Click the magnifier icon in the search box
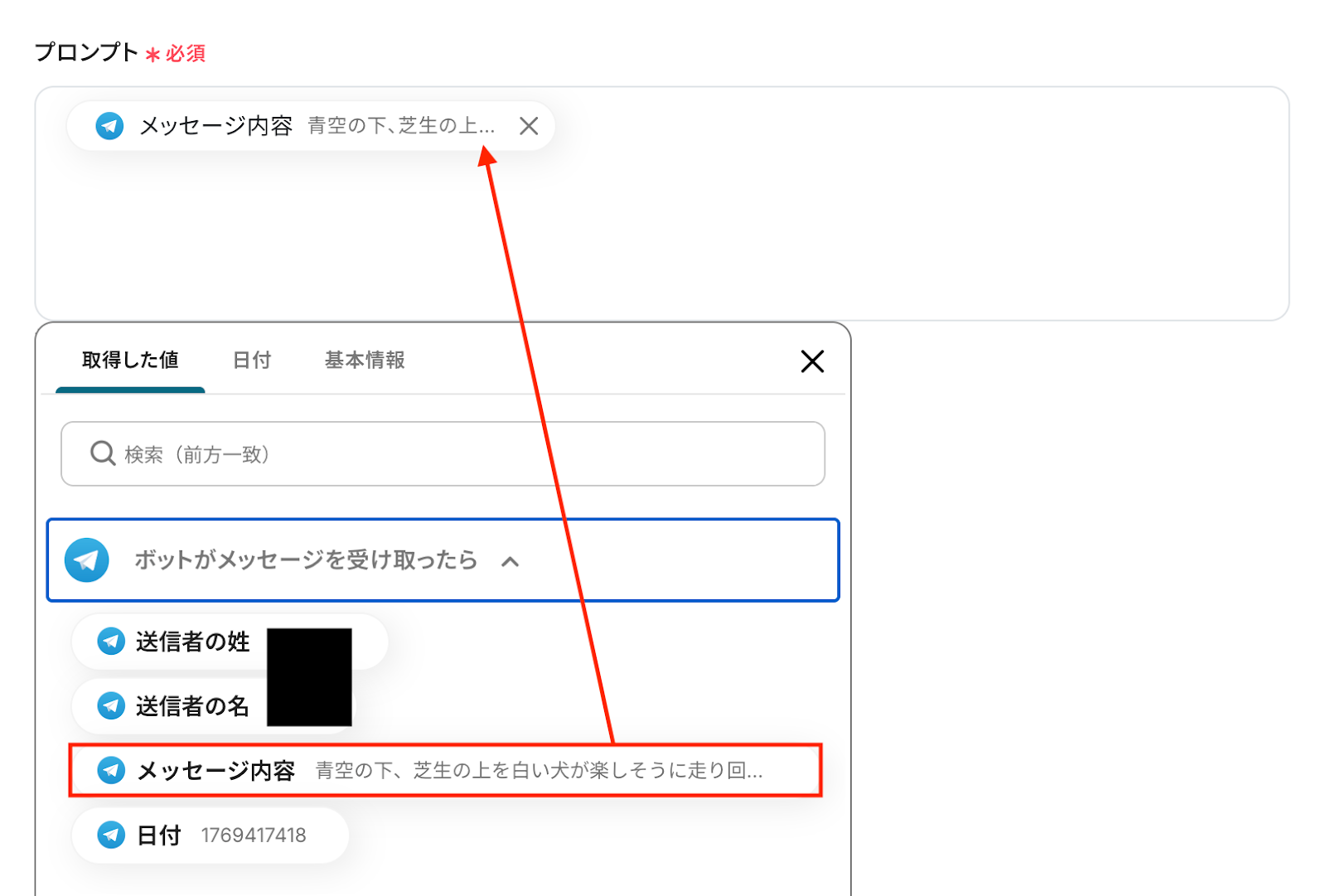This screenshot has width=1326, height=896. point(103,453)
